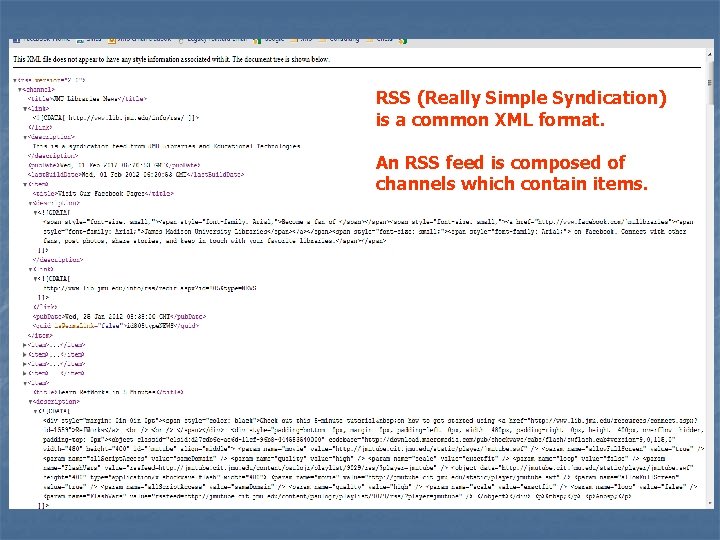Viewport: 720px width, 540px height.
Task: Collapse the root rss element
Action: pyautogui.click(x=15, y=80)
